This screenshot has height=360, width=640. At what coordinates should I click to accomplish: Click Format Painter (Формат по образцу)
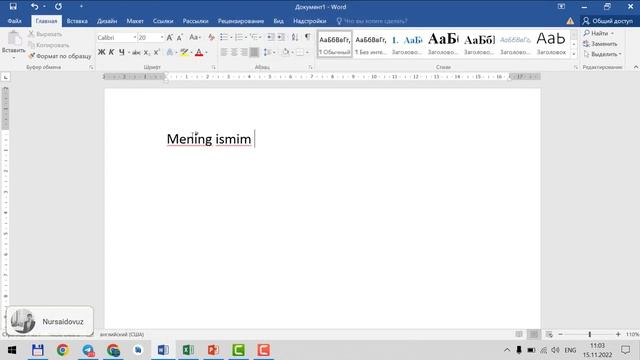coord(60,56)
